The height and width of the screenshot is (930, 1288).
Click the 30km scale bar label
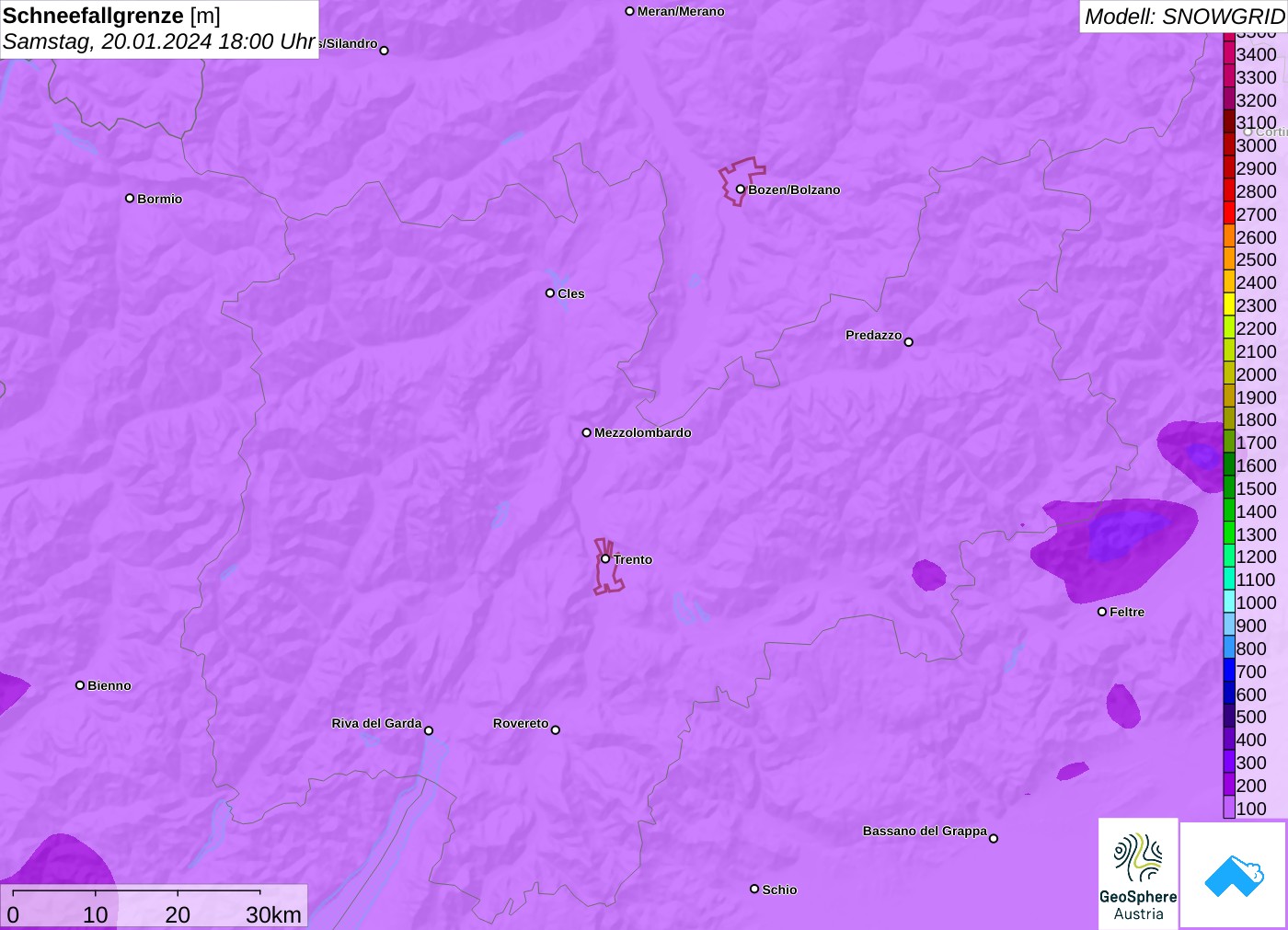tap(273, 914)
